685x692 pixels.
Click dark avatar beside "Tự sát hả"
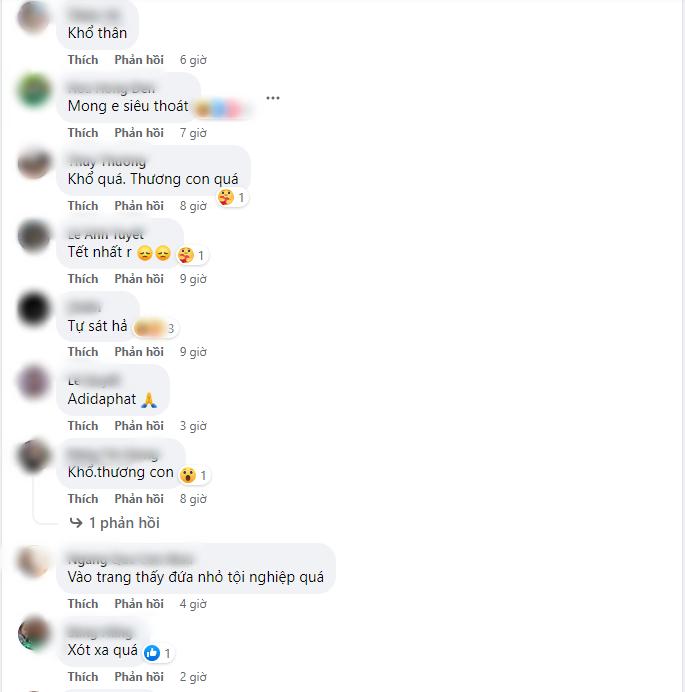[34, 309]
